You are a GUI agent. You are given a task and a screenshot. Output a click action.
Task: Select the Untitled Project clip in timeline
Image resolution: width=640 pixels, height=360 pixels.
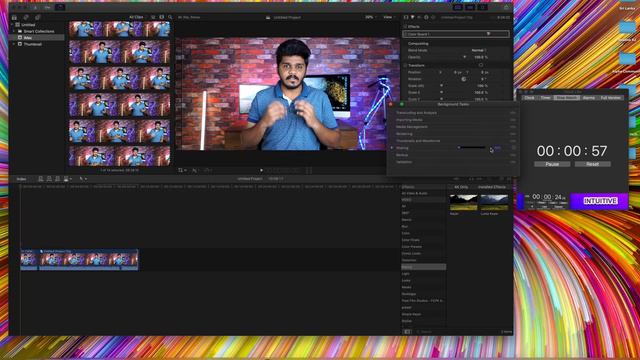[89, 260]
